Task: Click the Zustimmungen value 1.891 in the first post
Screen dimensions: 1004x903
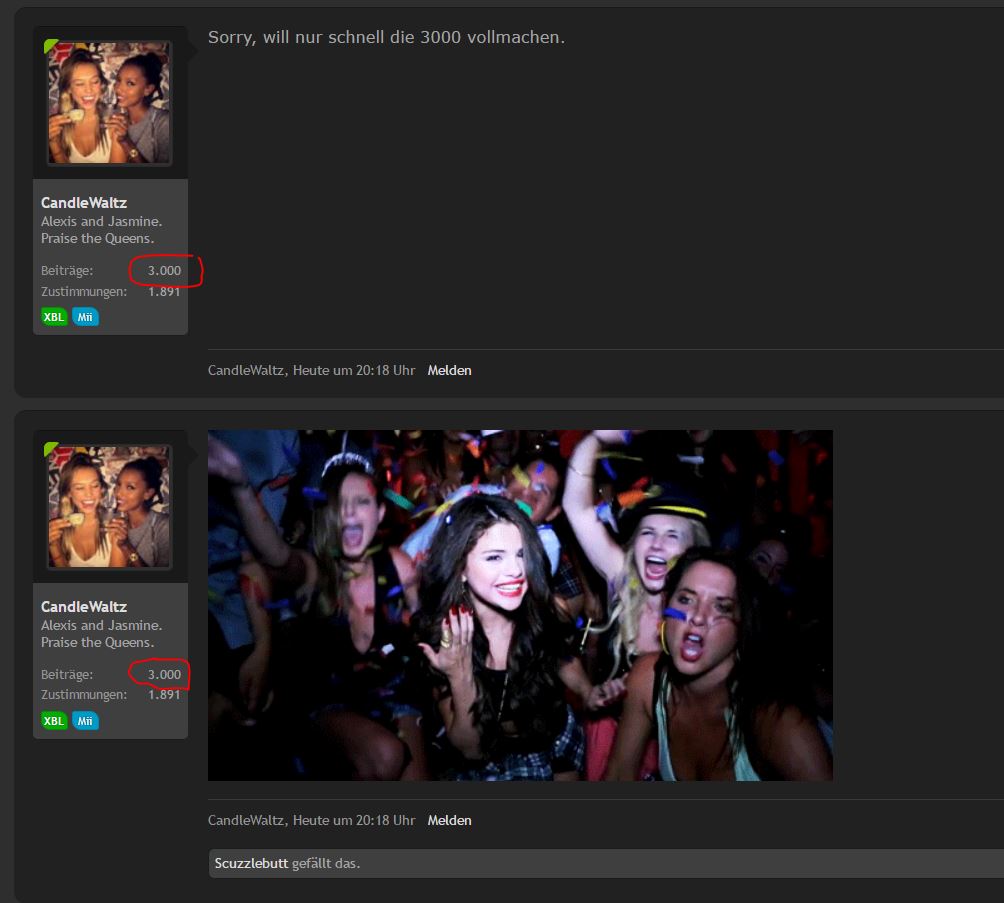Action: (x=165, y=291)
